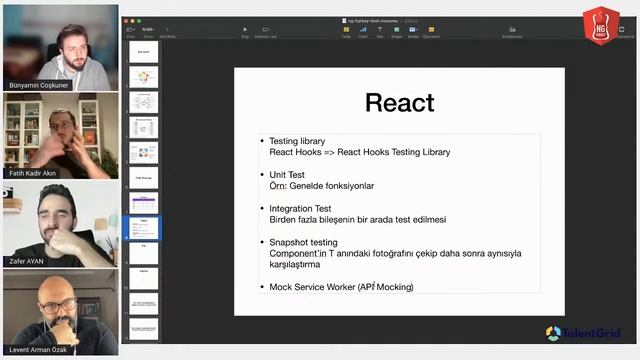Click the Collaborate toolbar icon
Viewport: 640px width, 360px height.
click(512, 29)
